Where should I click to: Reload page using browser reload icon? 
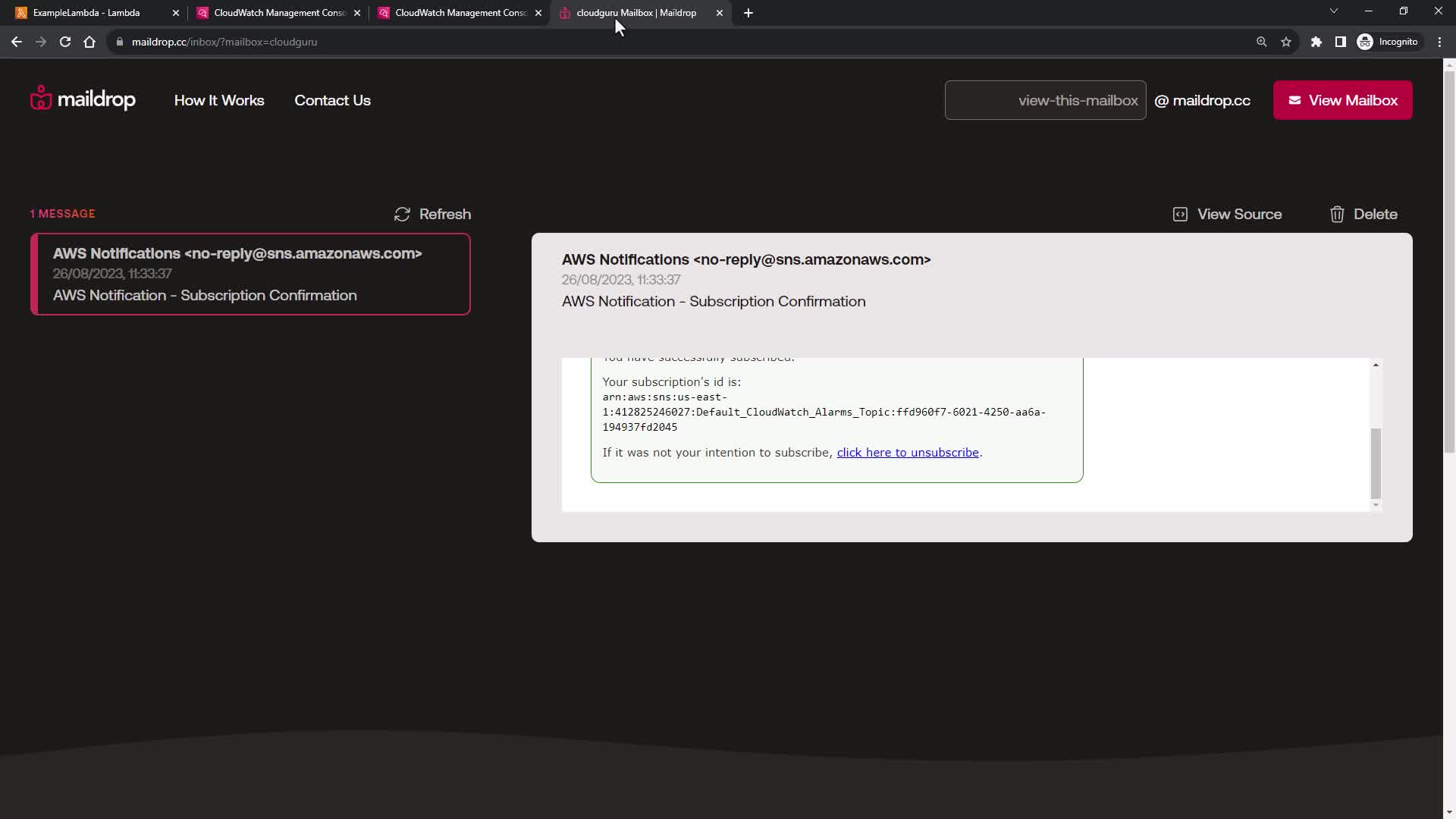[65, 42]
